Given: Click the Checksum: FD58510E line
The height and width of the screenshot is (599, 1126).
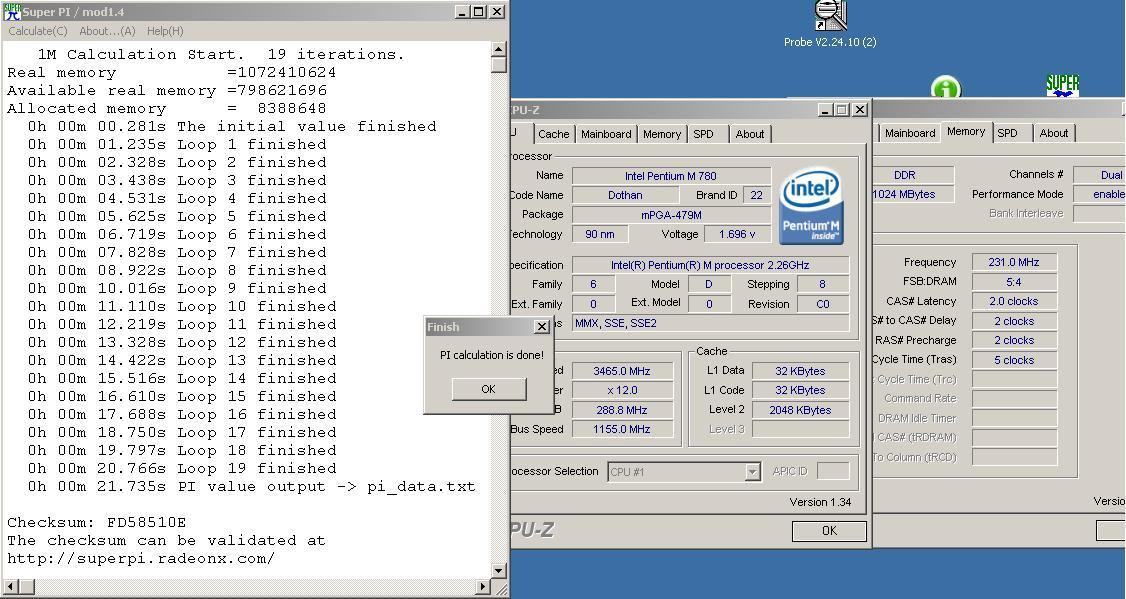Looking at the screenshot, I should click(x=97, y=522).
